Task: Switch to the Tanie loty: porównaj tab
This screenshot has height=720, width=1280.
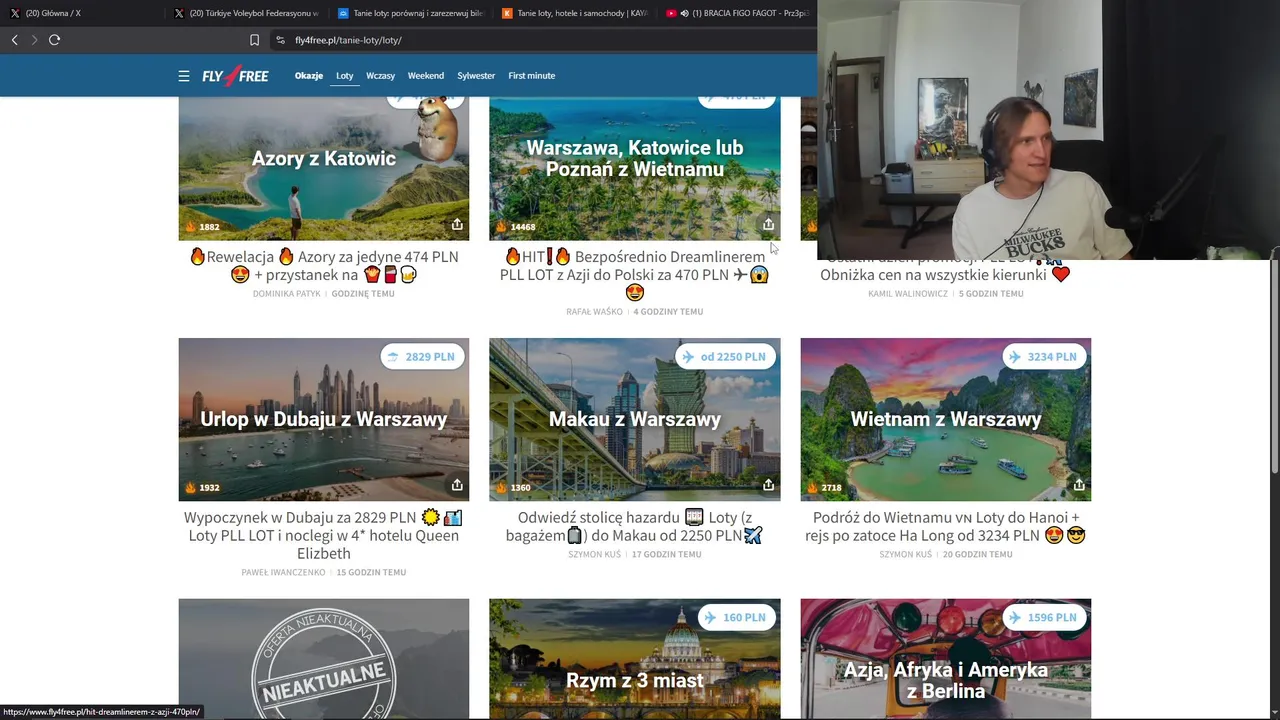Action: point(410,13)
